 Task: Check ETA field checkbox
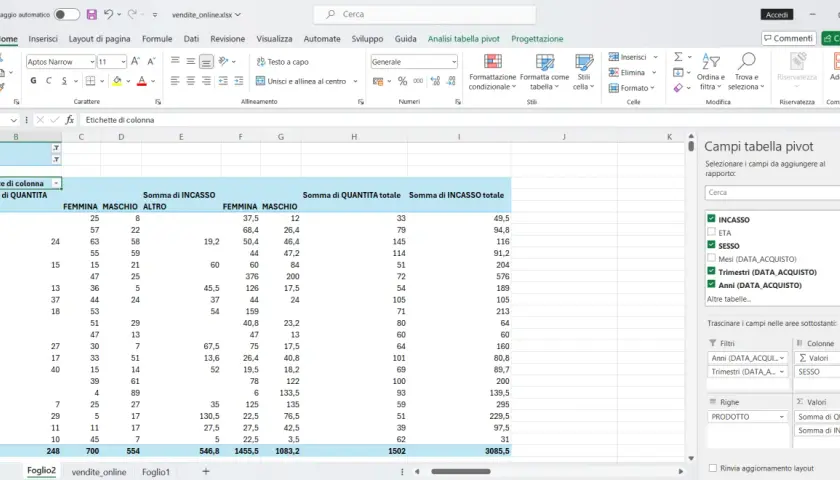[x=711, y=232]
